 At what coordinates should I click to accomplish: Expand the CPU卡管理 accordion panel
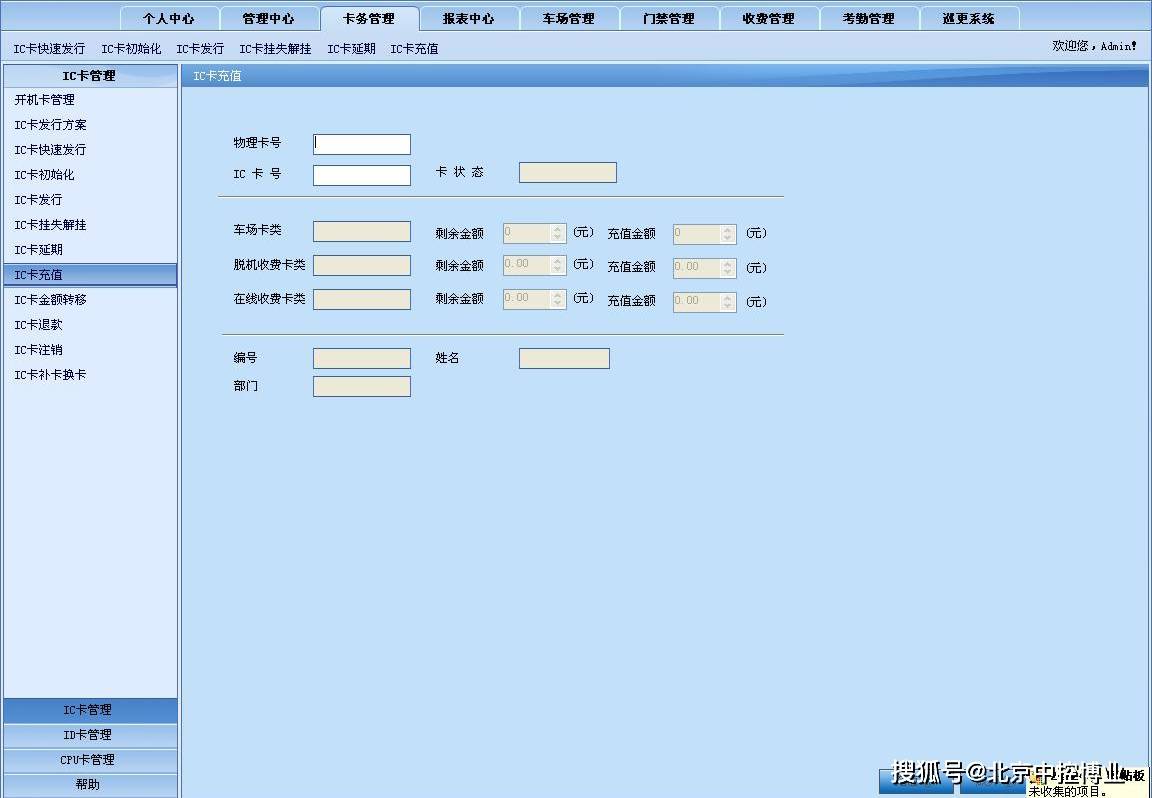point(89,760)
